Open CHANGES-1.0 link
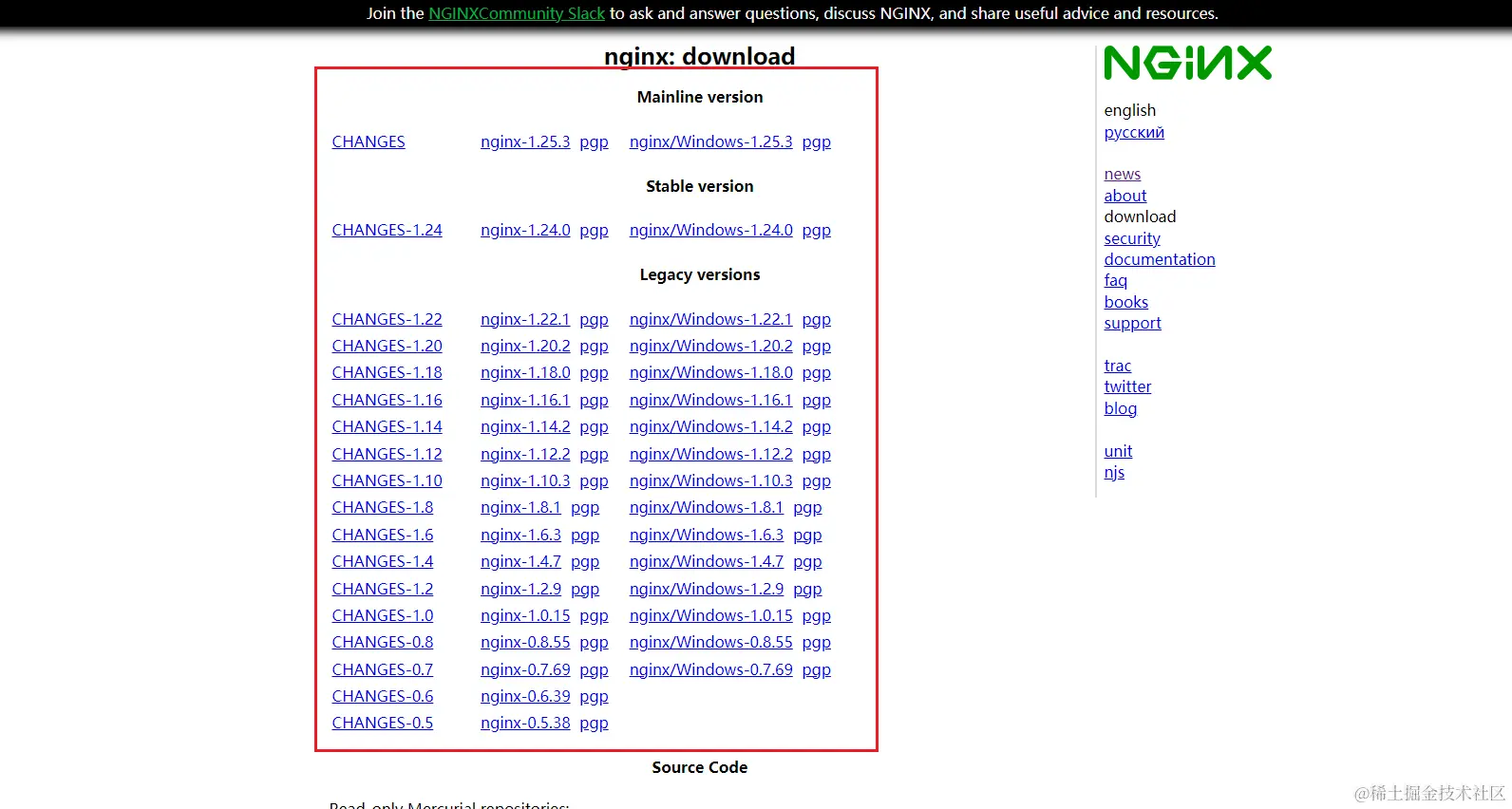1512x809 pixels. (382, 615)
